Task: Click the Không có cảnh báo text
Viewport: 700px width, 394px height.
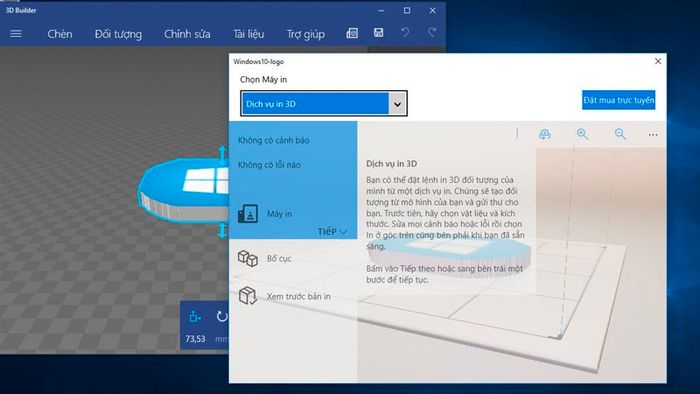Action: click(274, 140)
